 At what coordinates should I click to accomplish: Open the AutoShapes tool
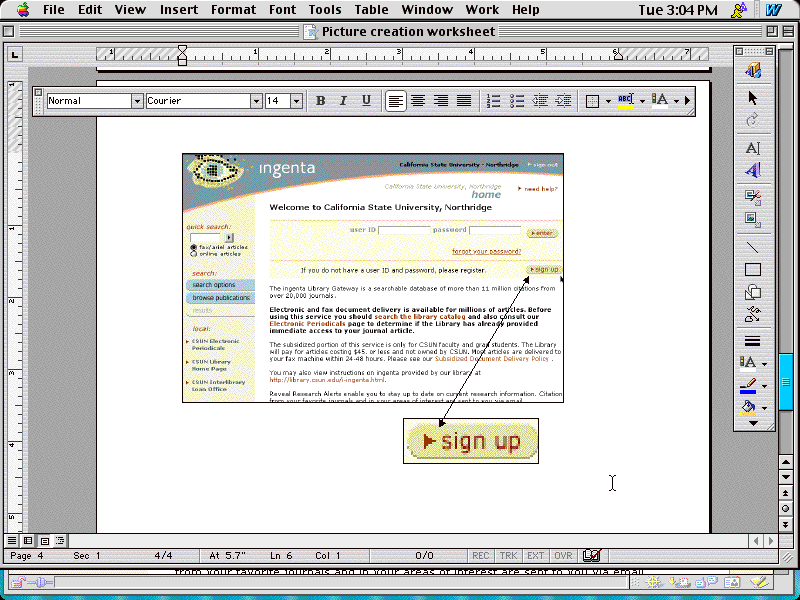(x=753, y=292)
